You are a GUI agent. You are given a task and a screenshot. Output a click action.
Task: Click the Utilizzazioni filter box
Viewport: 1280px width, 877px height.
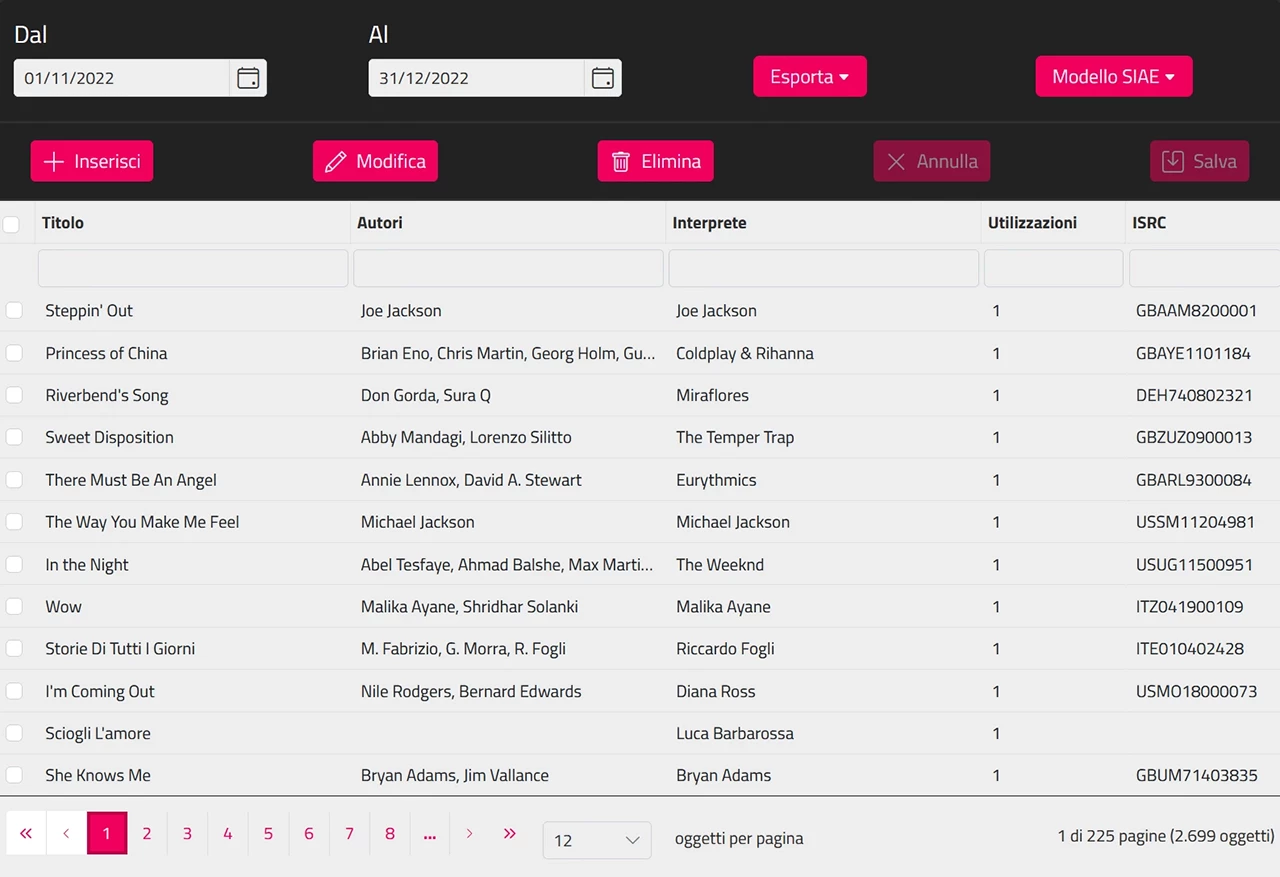coord(1054,268)
